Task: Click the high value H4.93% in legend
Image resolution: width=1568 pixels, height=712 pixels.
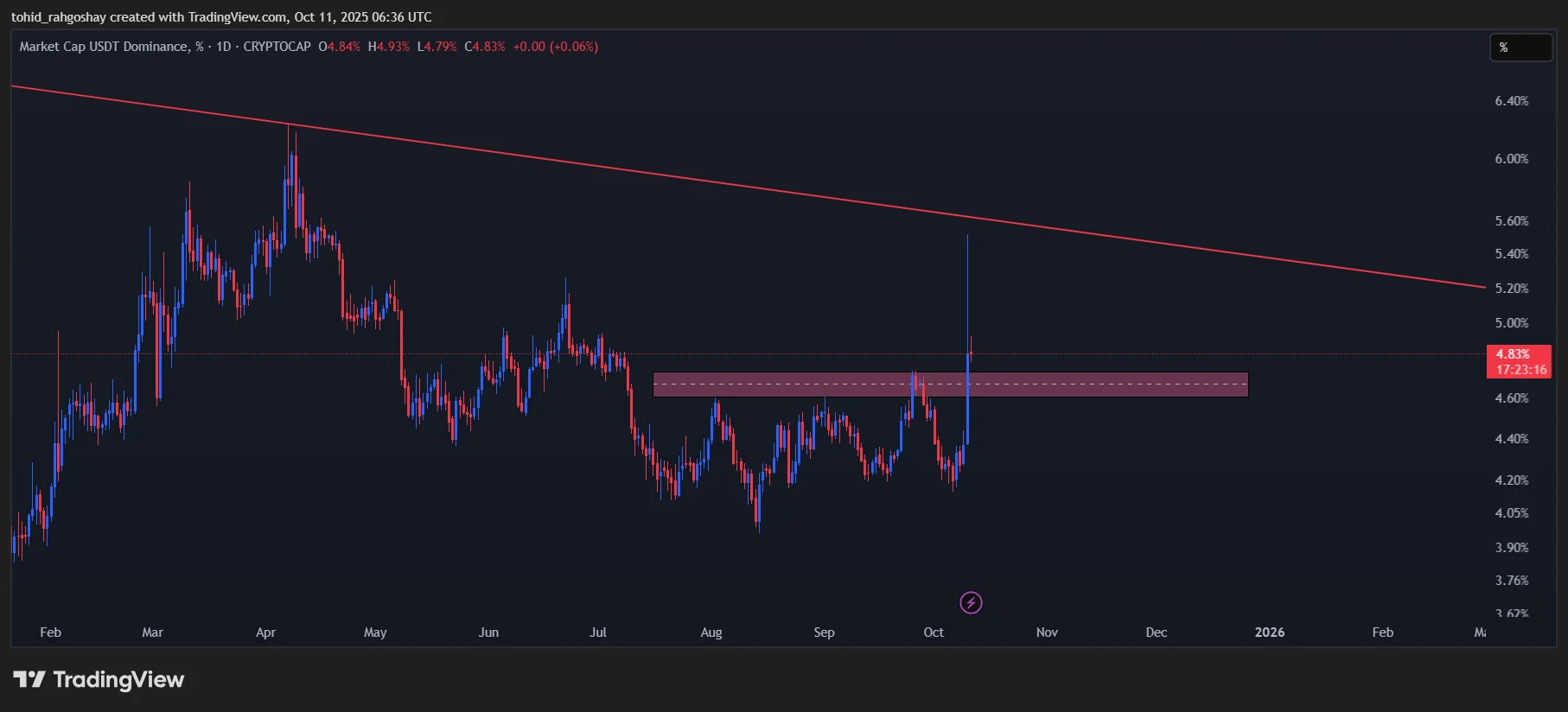Action: pyautogui.click(x=389, y=47)
